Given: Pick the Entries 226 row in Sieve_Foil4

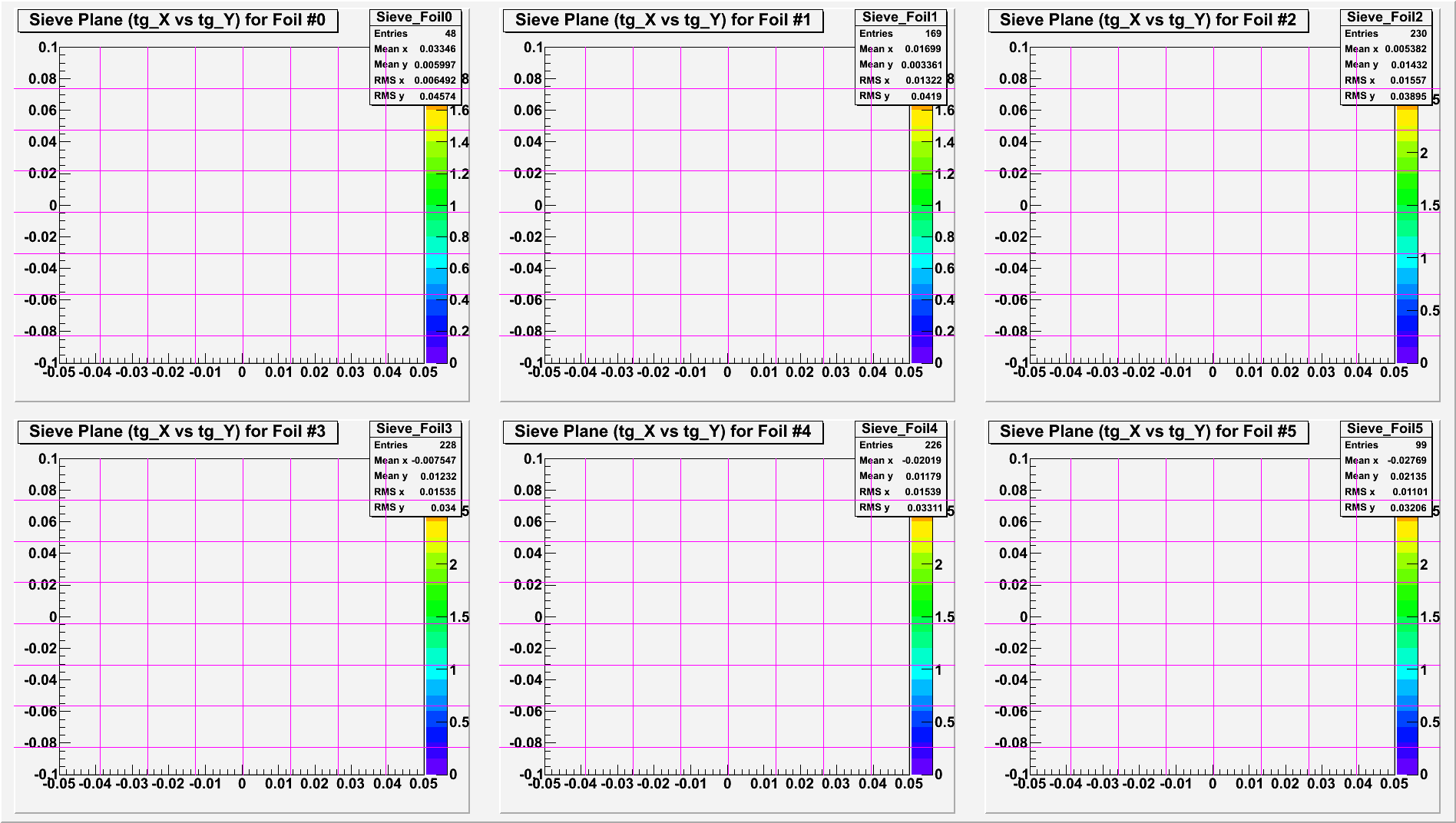Looking at the screenshot, I should click(x=900, y=445).
